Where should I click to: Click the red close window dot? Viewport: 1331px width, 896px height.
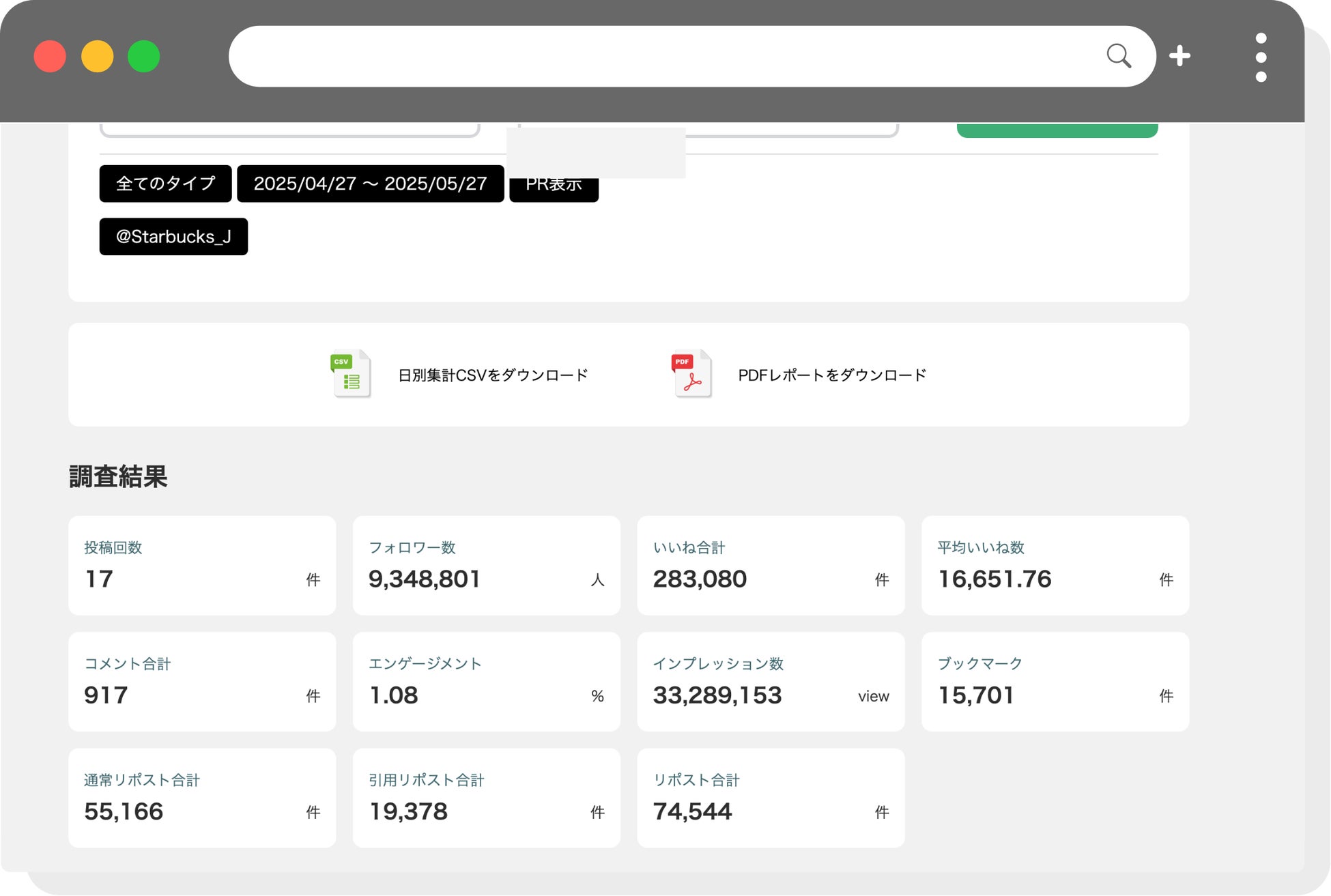coord(50,57)
